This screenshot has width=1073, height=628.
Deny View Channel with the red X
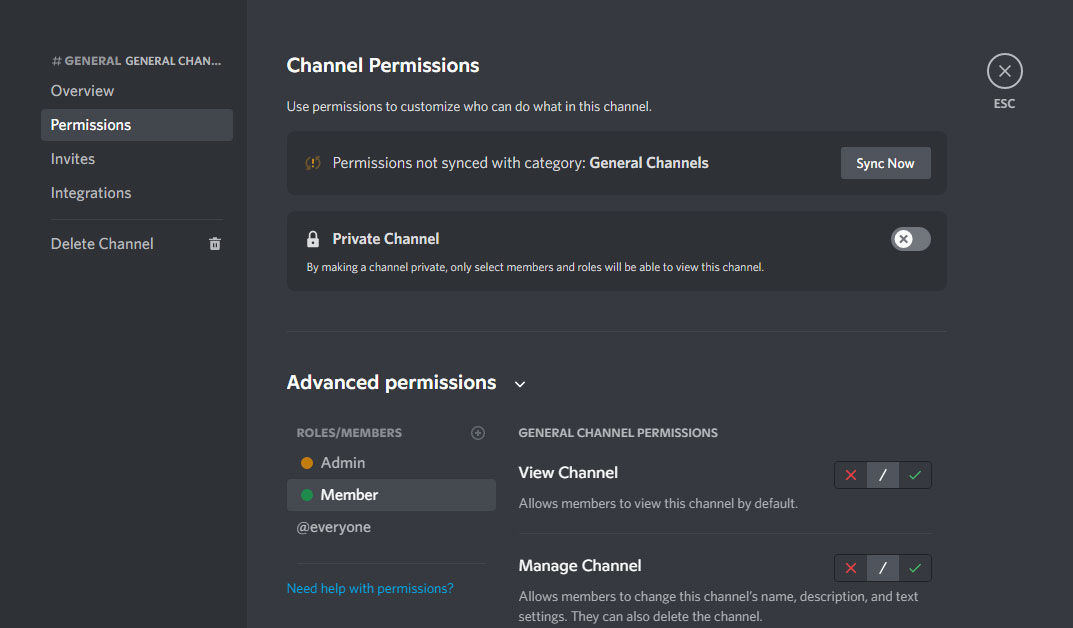(850, 475)
